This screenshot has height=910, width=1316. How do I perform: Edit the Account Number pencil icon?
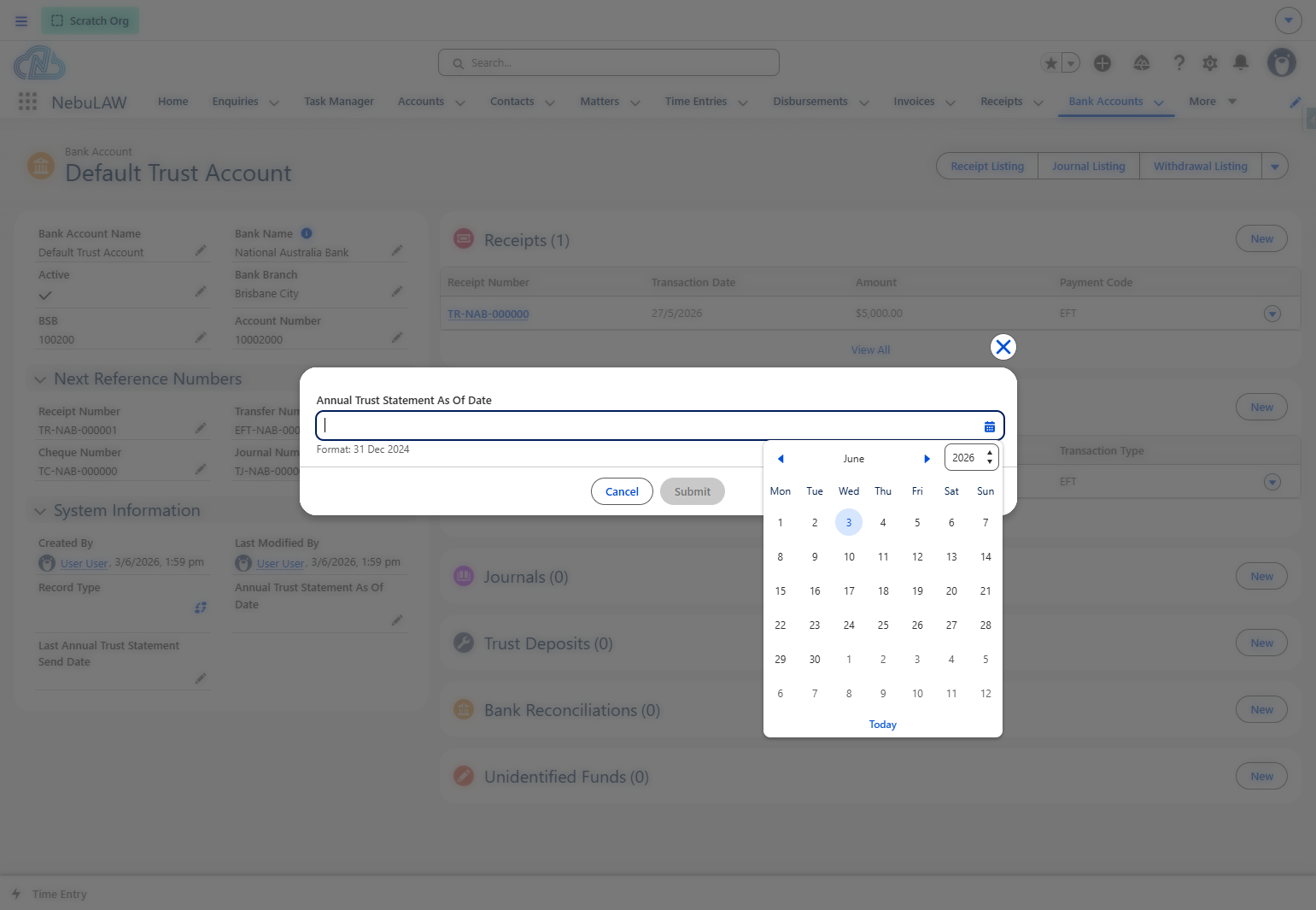coord(397,338)
